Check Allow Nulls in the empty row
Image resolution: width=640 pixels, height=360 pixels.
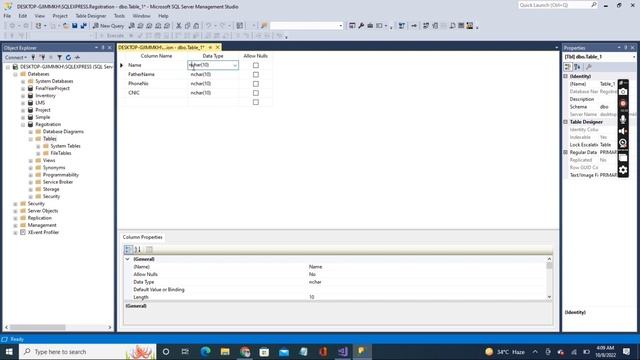pos(256,102)
